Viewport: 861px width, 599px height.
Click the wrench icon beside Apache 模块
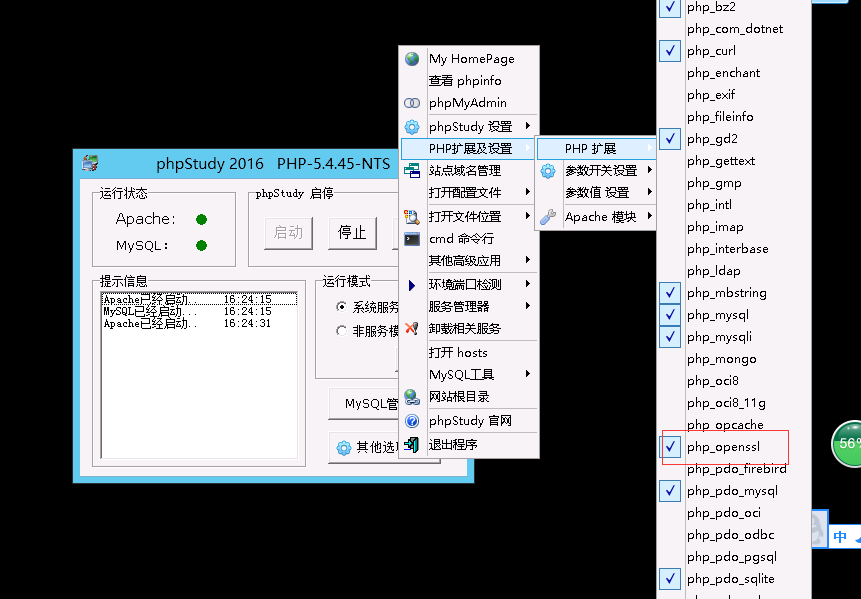click(x=547, y=217)
